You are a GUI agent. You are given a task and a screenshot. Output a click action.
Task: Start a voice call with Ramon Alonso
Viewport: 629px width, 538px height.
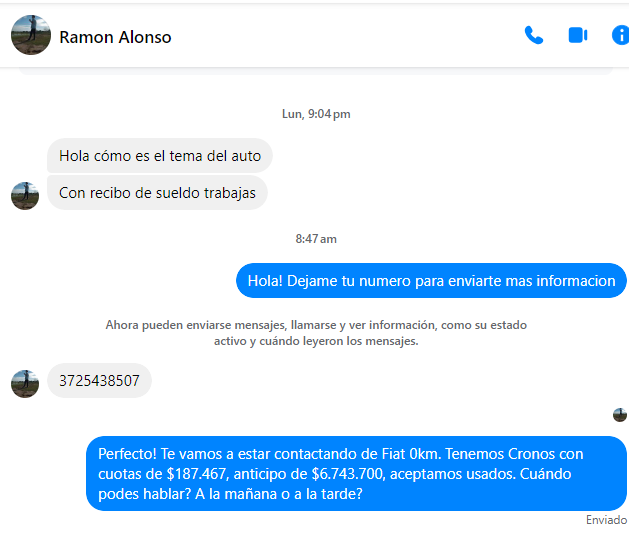pyautogui.click(x=534, y=35)
